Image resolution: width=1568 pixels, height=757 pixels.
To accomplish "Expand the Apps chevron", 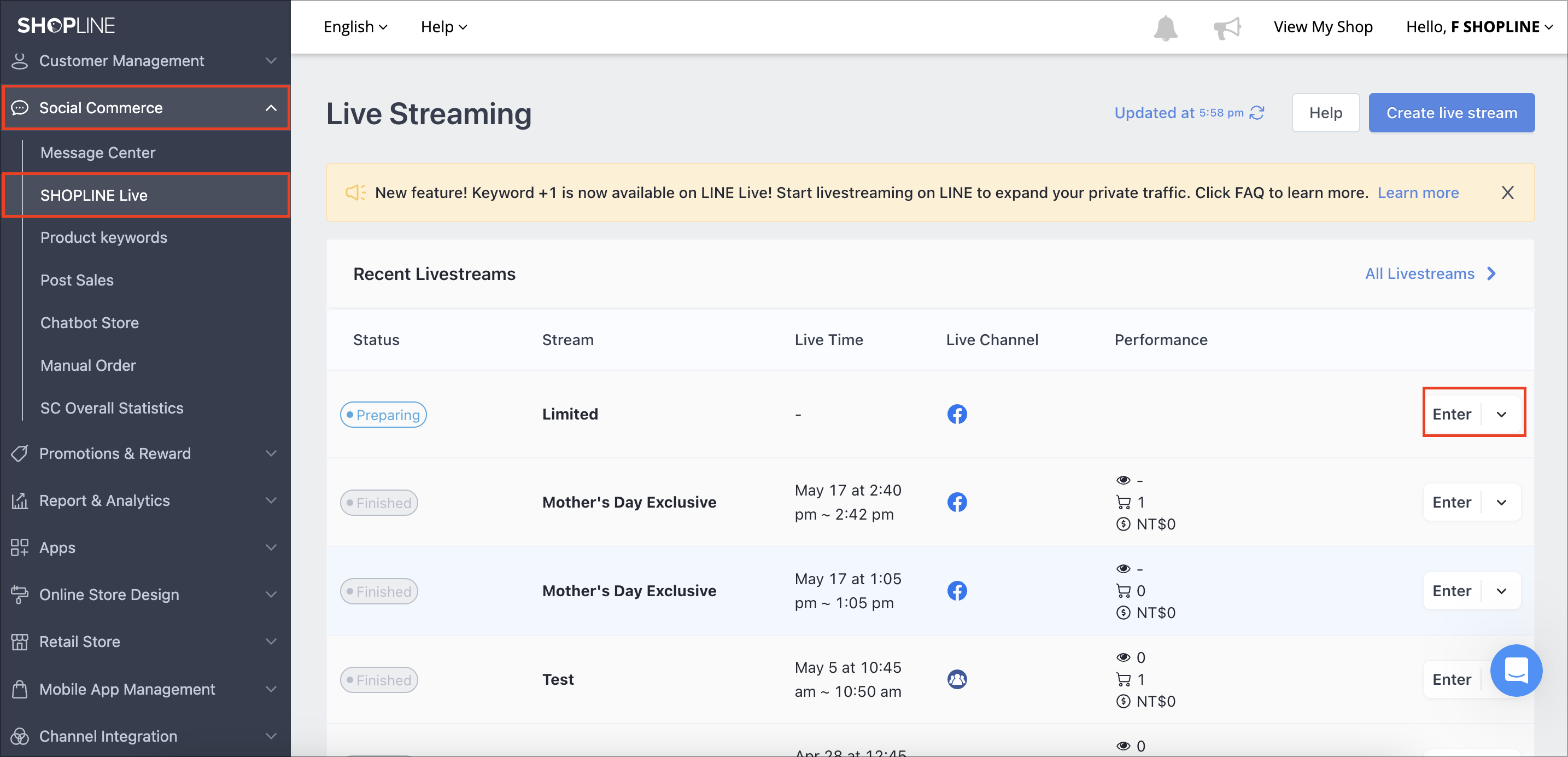I will [x=271, y=548].
